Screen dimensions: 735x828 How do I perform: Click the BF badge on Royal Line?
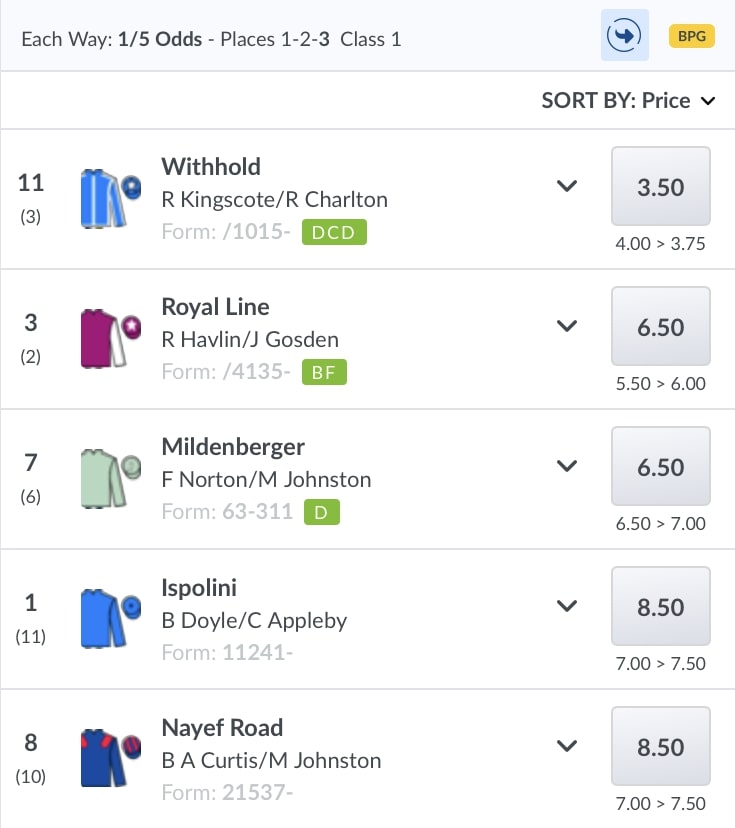coord(324,373)
